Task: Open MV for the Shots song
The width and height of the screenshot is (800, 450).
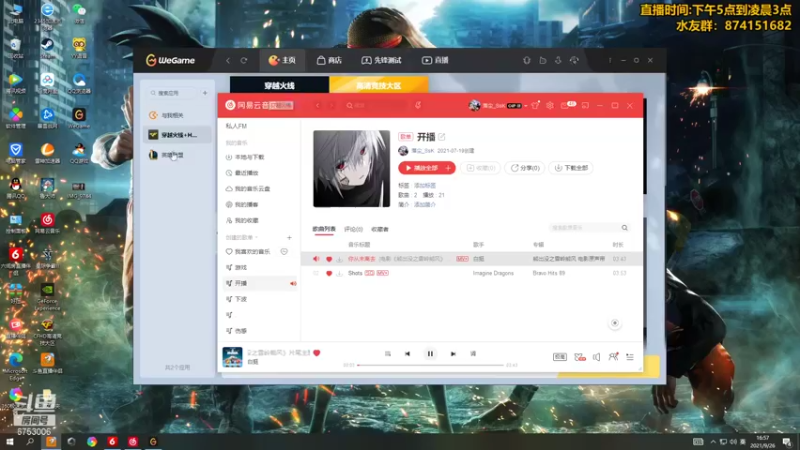Action: 383,273
